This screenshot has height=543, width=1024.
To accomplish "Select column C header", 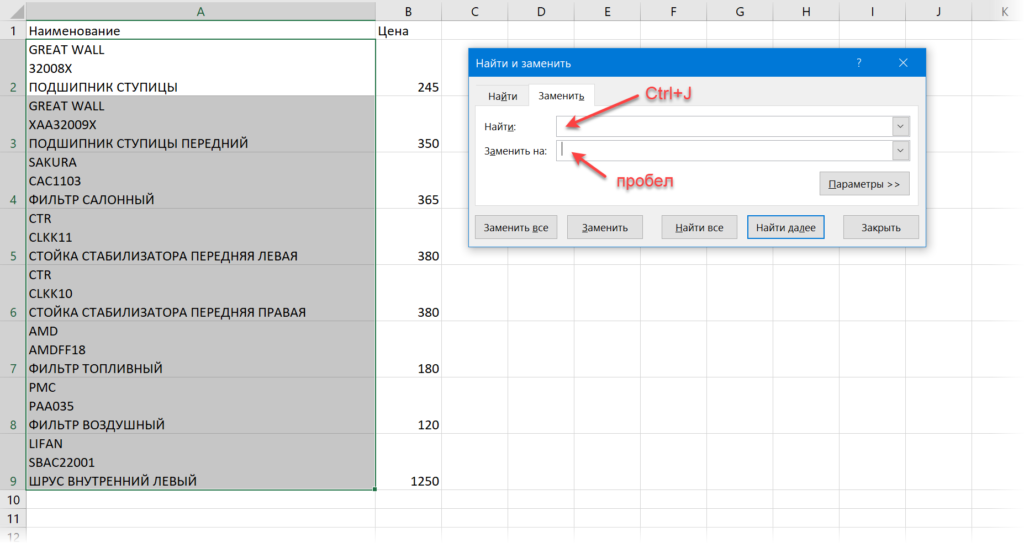I will 474,11.
